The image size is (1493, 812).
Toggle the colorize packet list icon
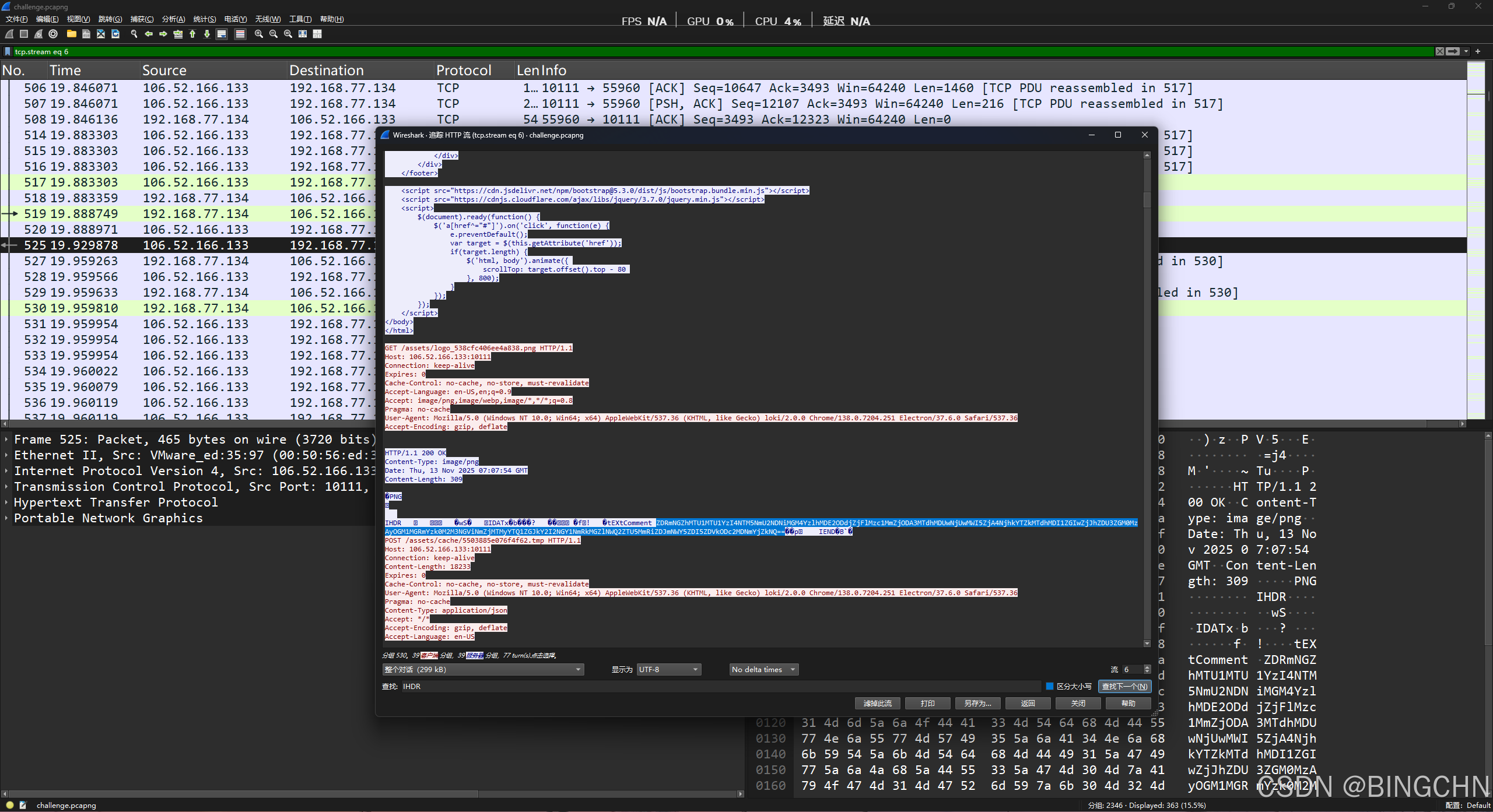pyautogui.click(x=240, y=34)
